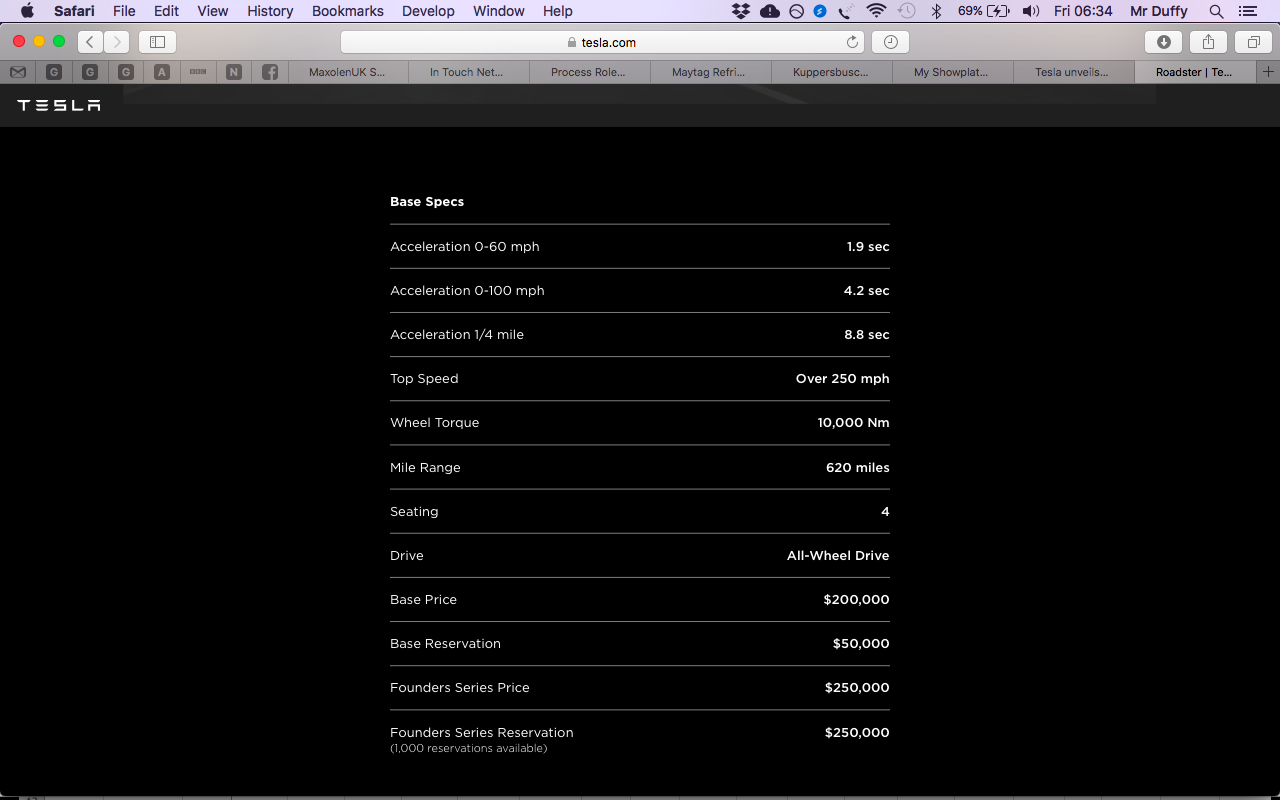Image resolution: width=1280 pixels, height=800 pixels.
Task: Click the Tesla logo
Action: (59, 105)
